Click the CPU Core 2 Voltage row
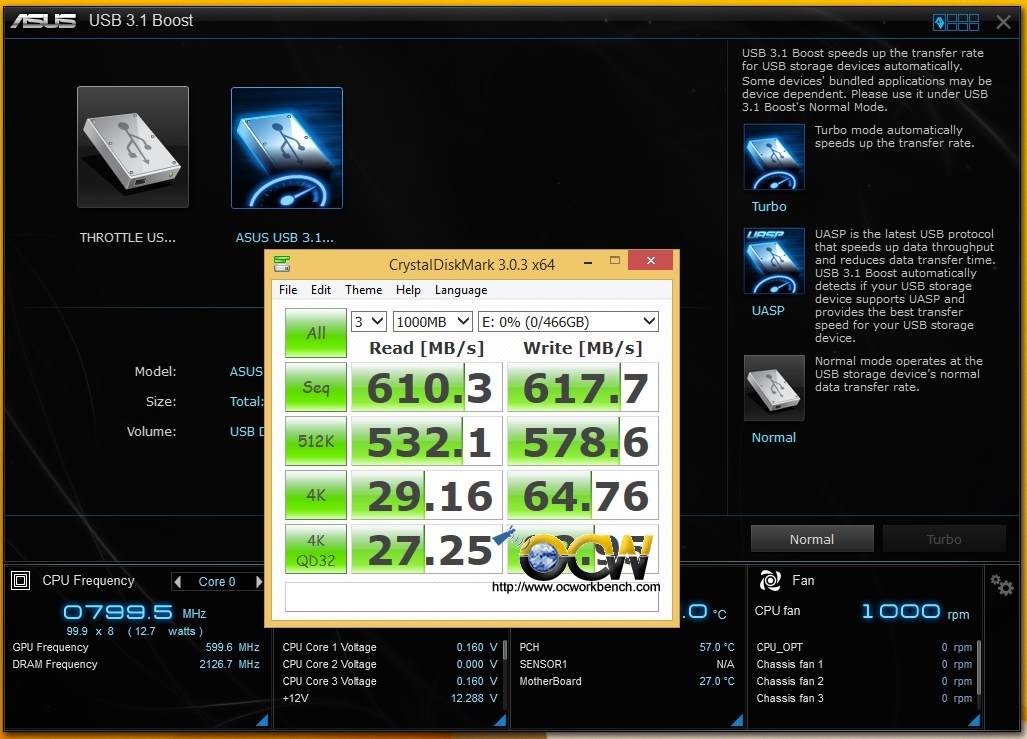1027x739 pixels. 390,664
